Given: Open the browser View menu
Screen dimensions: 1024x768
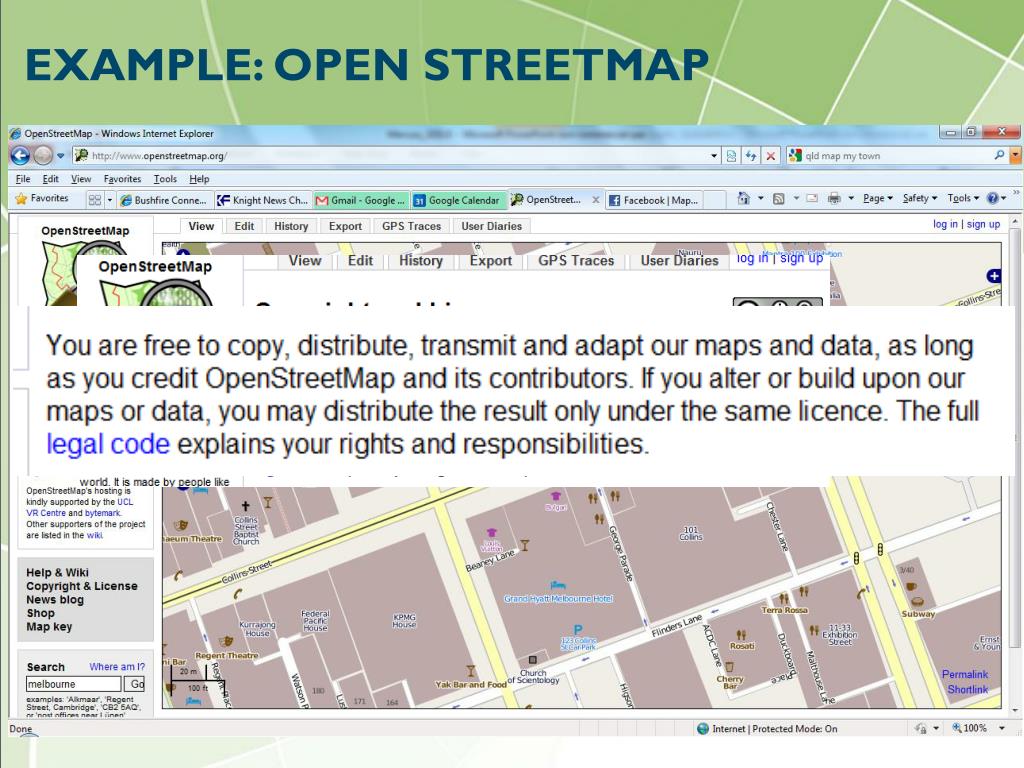Looking at the screenshot, I should click(x=81, y=178).
